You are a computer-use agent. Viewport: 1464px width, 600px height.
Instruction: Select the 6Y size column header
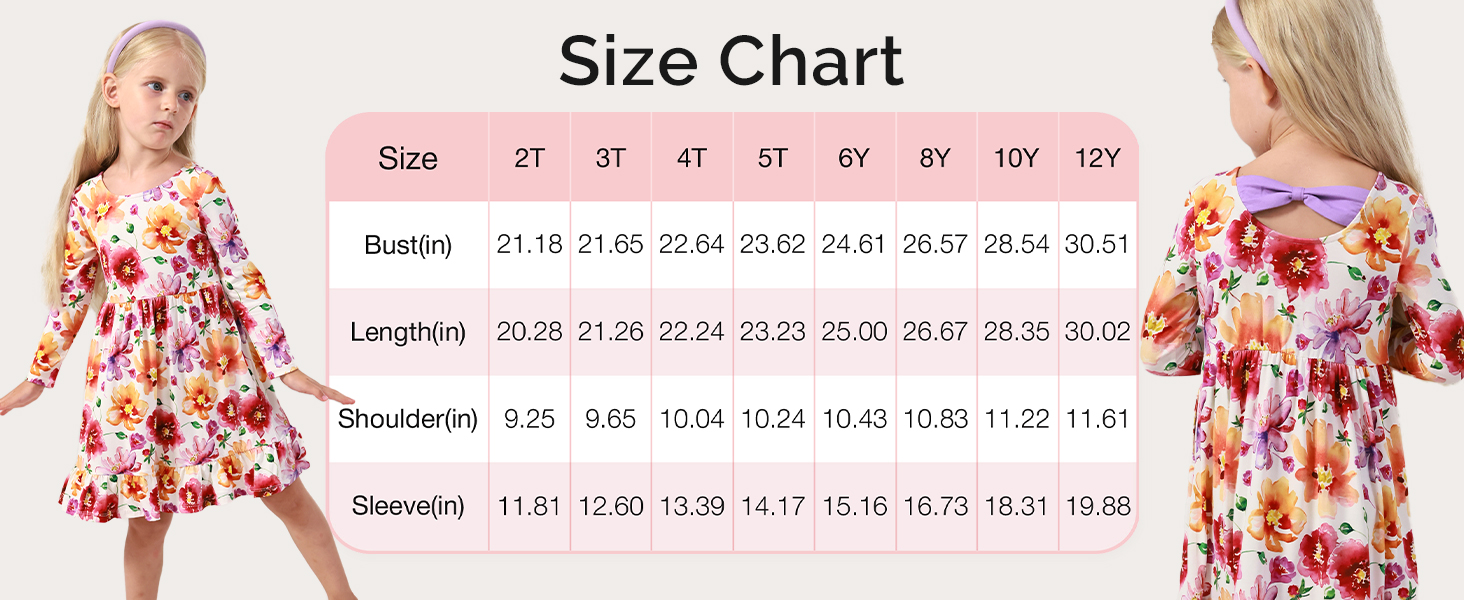(x=853, y=158)
